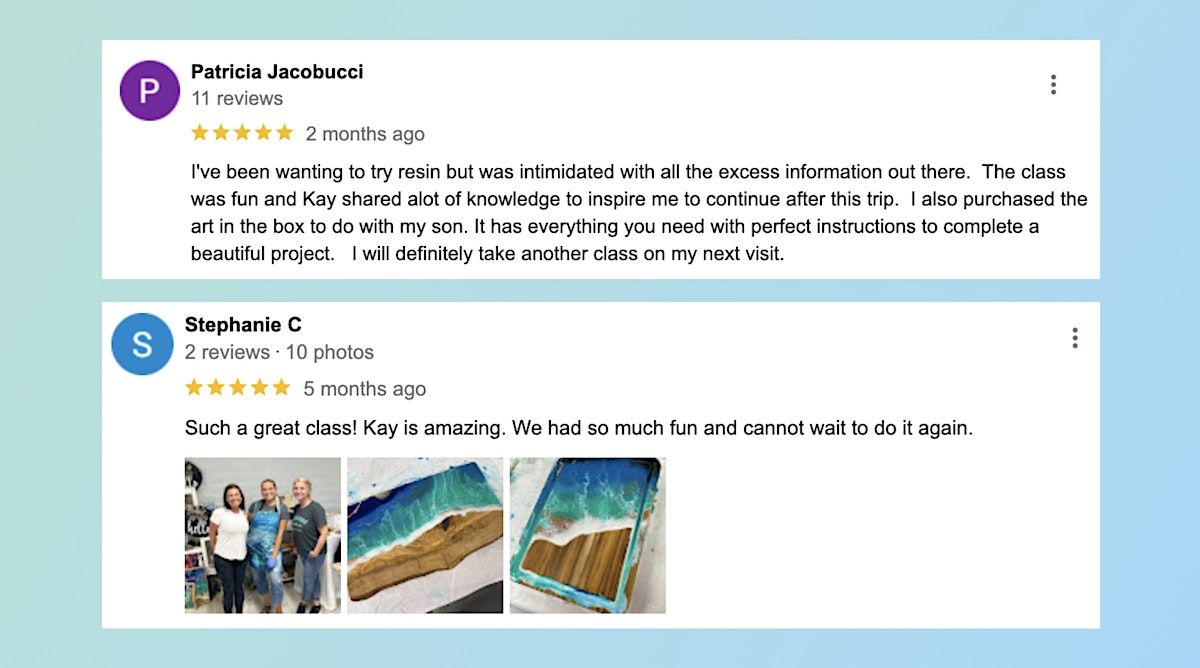Open the teal-edged resin tray photo
This screenshot has width=1200, height=668.
tap(587, 535)
